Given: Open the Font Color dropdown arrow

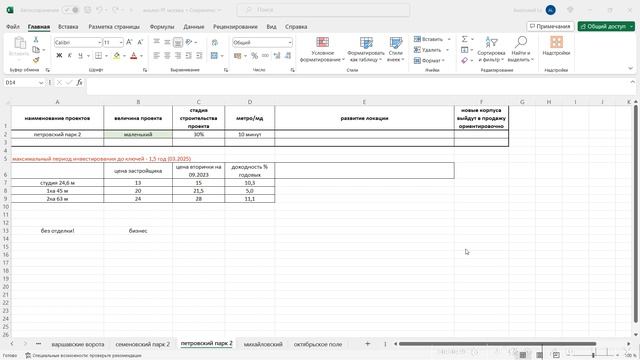Looking at the screenshot, I should click(141, 56).
